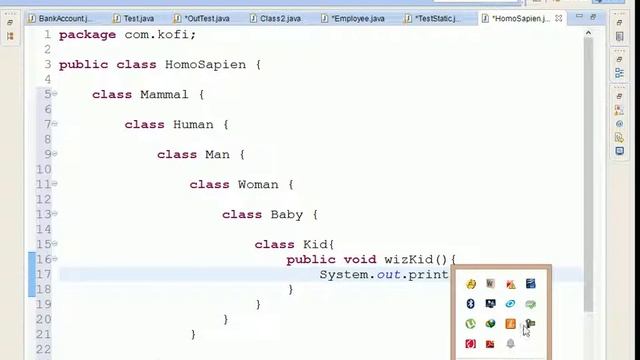Click the yellow gear tray icon

pyautogui.click(x=471, y=284)
